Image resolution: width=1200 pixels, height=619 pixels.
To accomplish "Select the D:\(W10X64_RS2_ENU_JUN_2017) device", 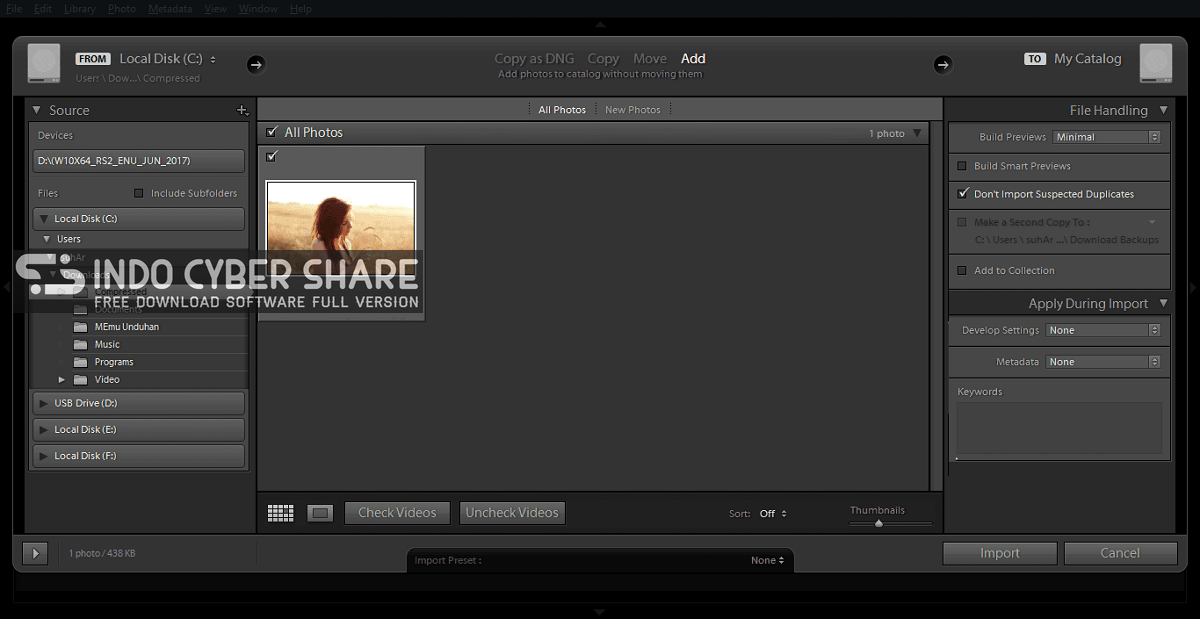I will coord(138,161).
